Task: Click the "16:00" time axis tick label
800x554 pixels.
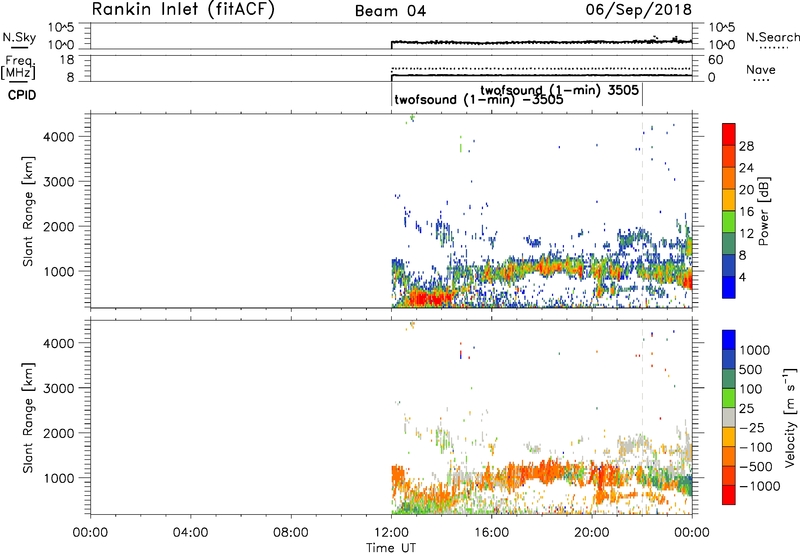Action: tap(491, 533)
